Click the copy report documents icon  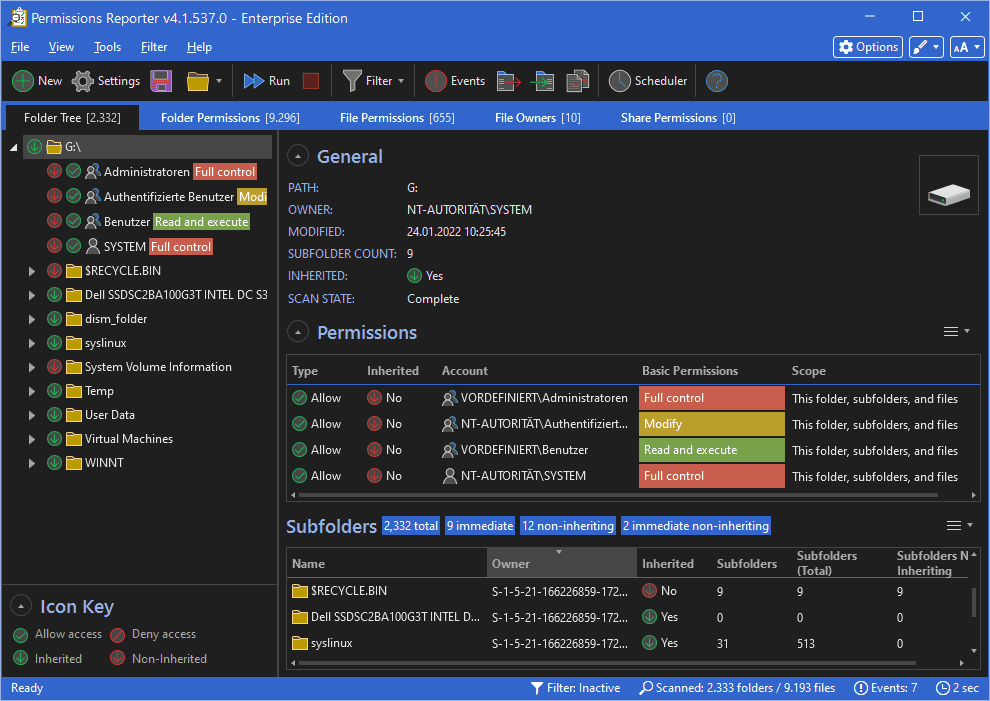click(578, 81)
